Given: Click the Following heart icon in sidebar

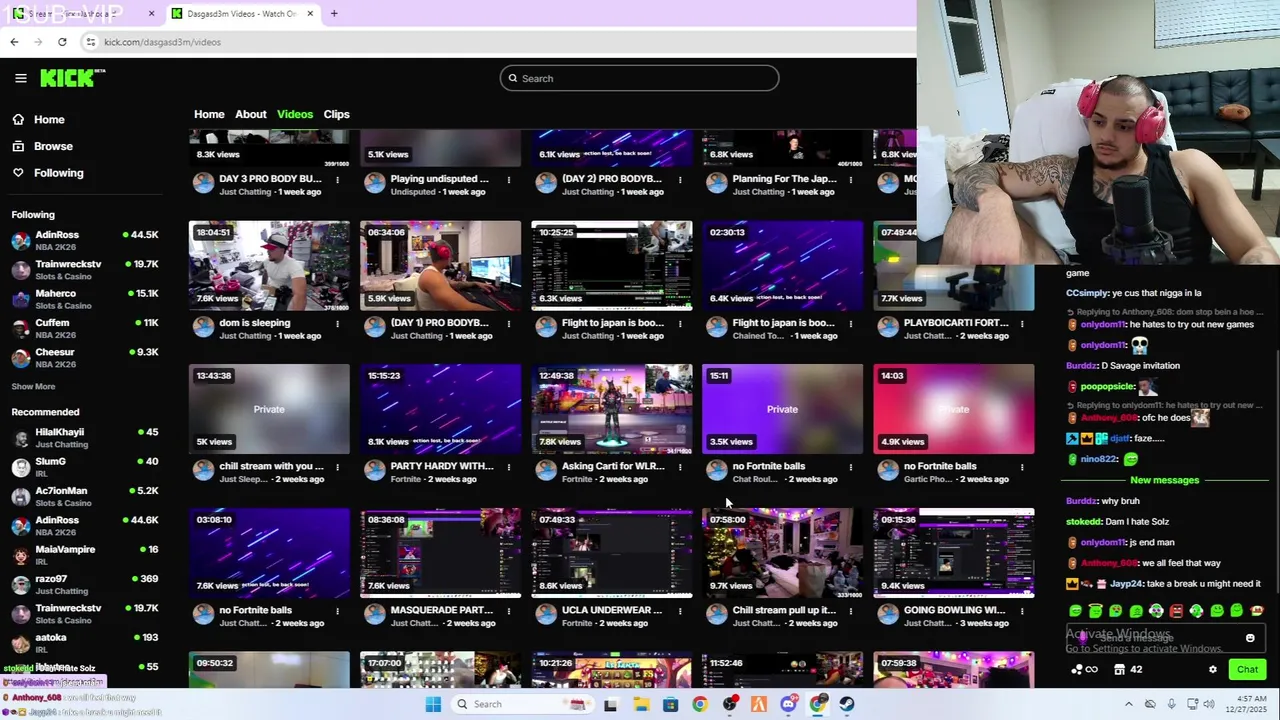Looking at the screenshot, I should [x=18, y=173].
